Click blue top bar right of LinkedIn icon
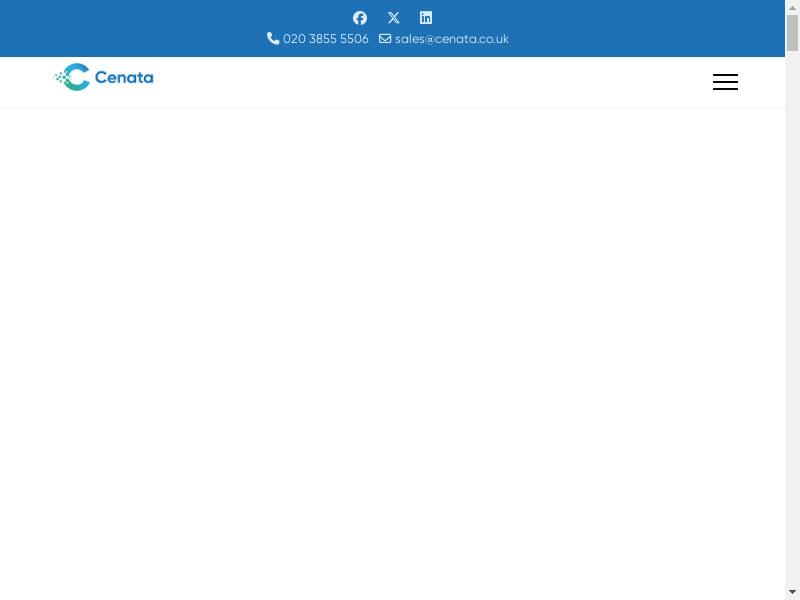The width and height of the screenshot is (800, 600). (600, 18)
